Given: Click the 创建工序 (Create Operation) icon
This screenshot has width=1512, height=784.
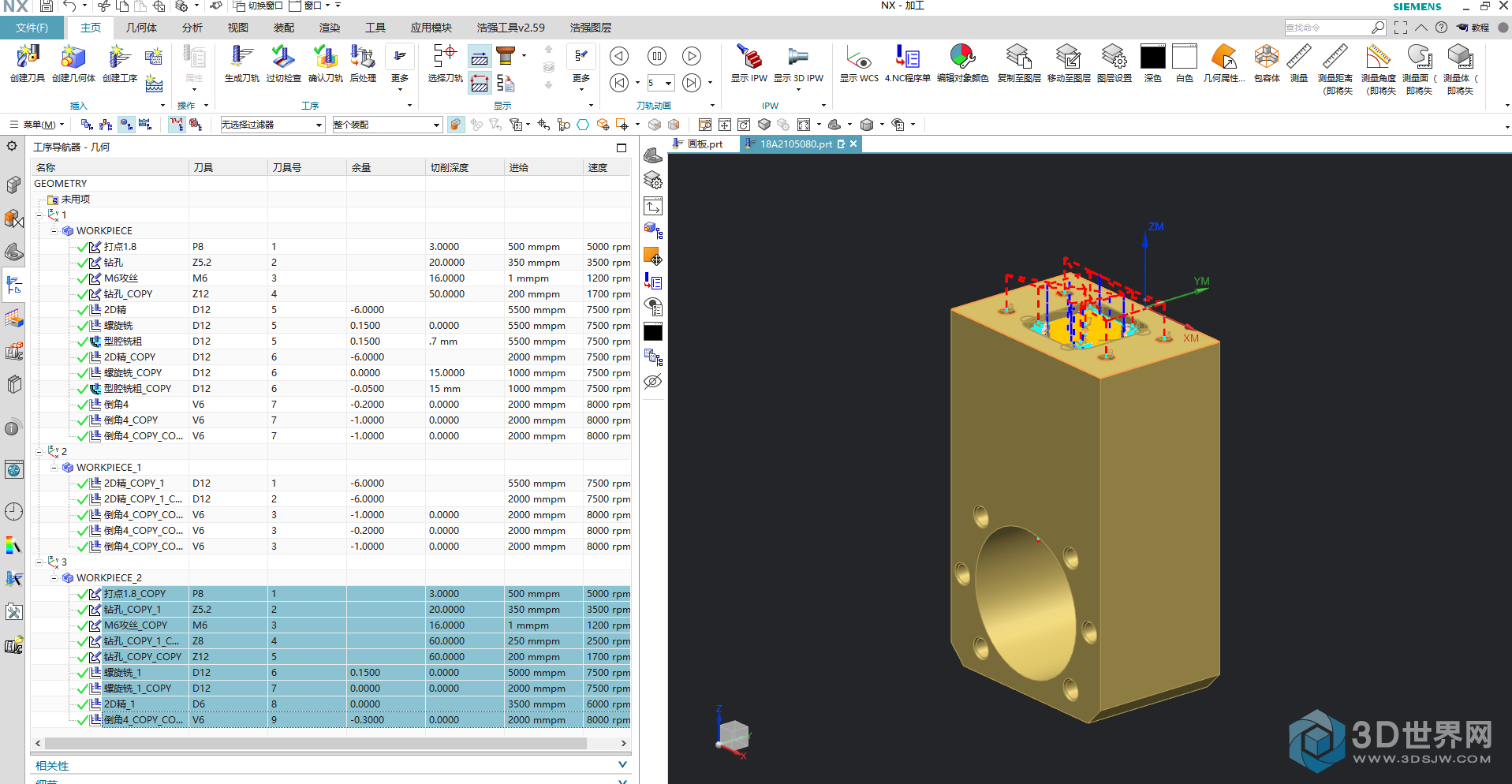Looking at the screenshot, I should click(x=119, y=58).
